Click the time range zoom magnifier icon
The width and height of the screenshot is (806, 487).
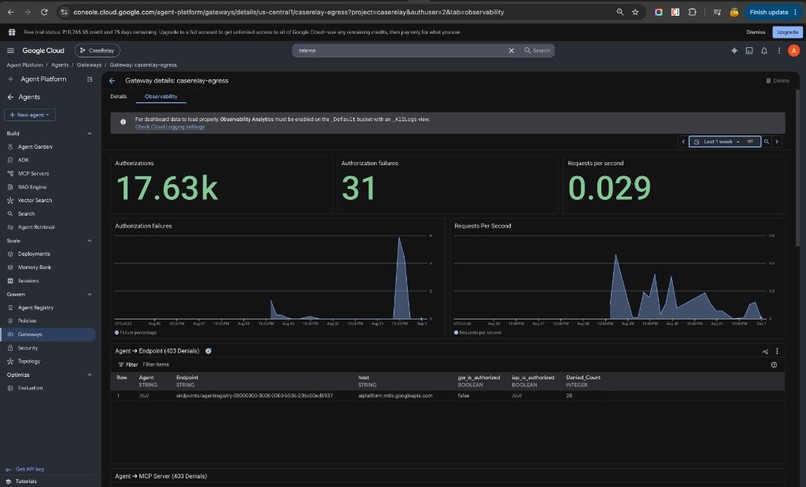coord(766,141)
